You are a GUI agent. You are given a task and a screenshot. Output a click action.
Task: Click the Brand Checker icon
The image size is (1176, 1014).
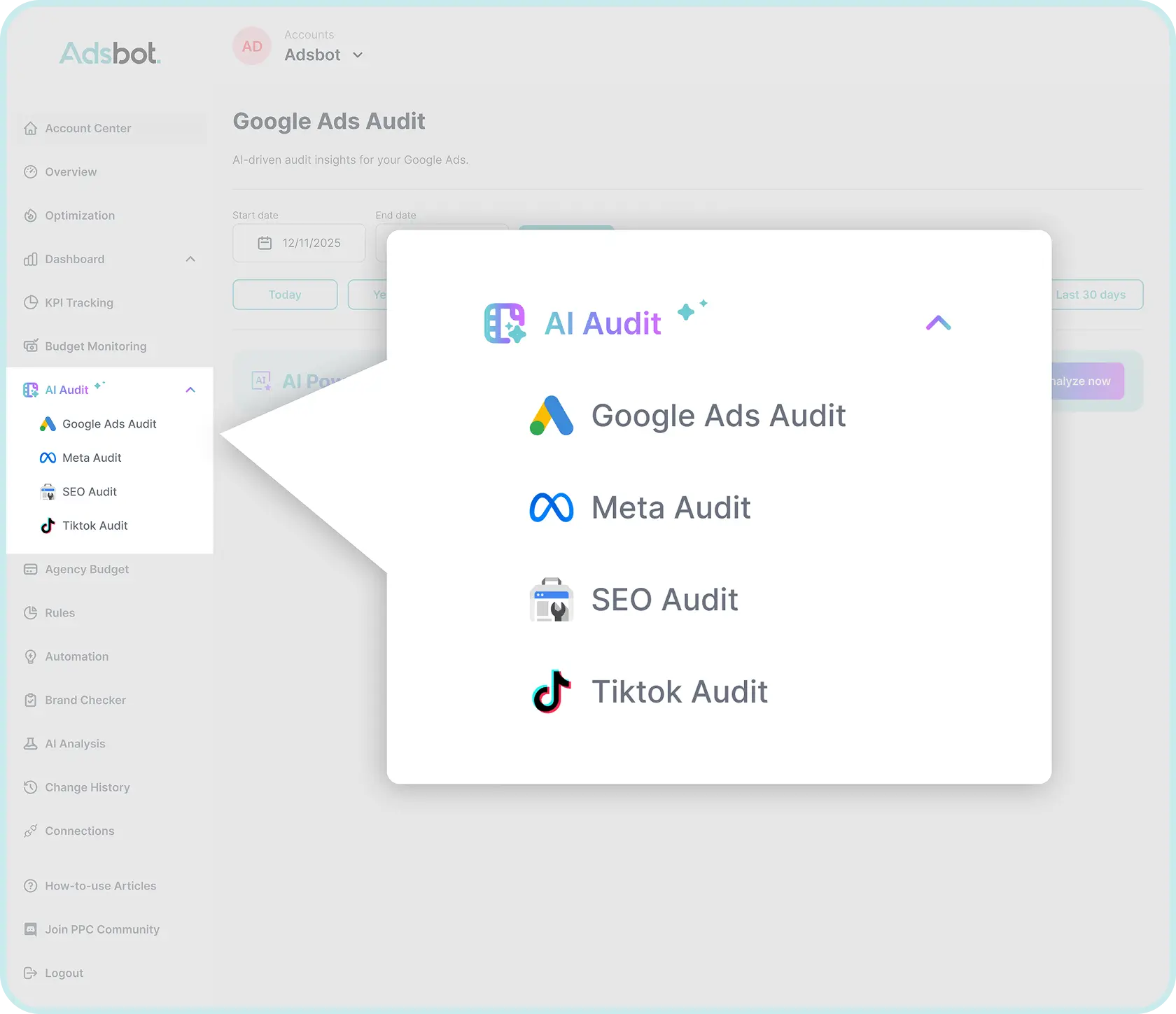(31, 700)
